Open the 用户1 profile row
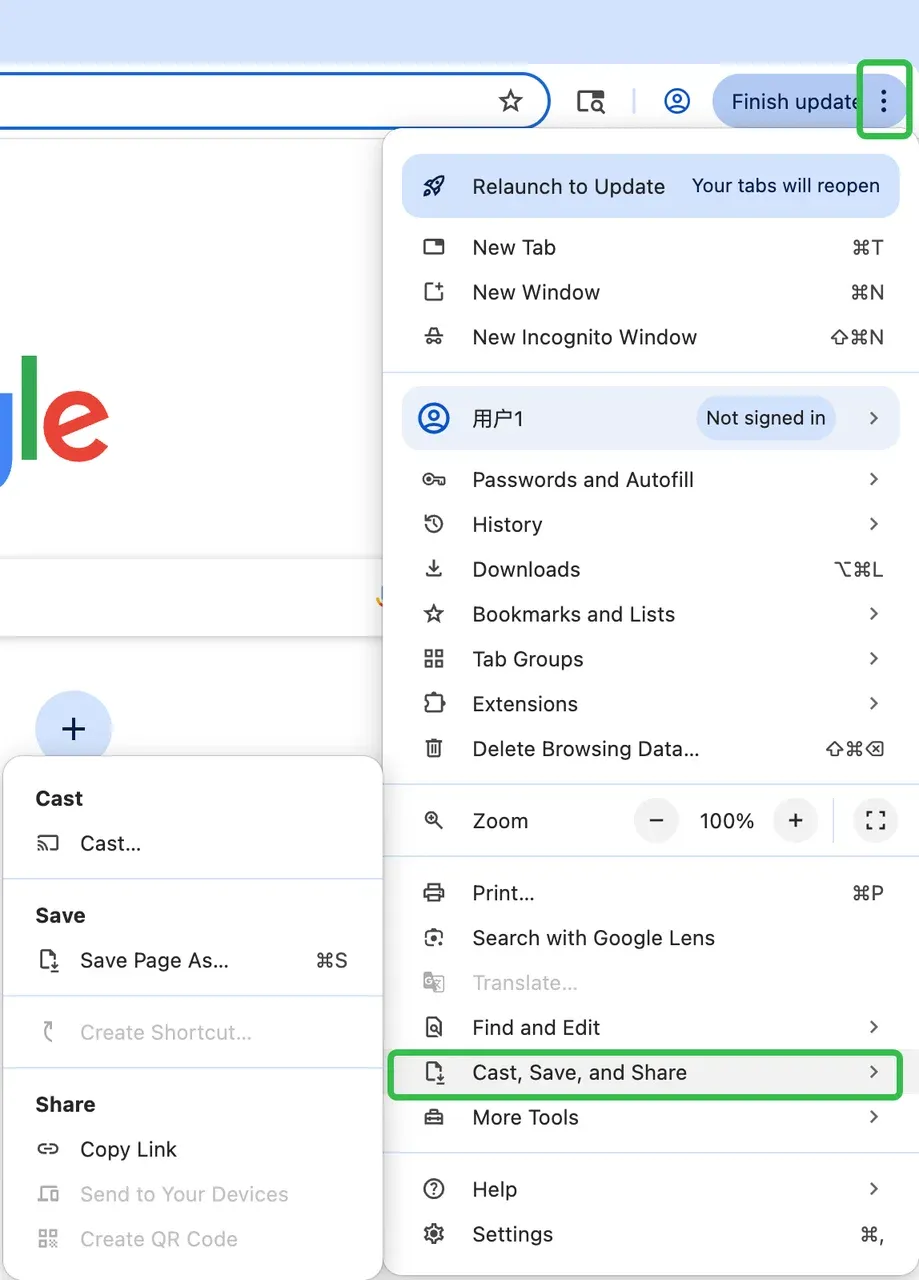The height and width of the screenshot is (1280, 919). 651,418
